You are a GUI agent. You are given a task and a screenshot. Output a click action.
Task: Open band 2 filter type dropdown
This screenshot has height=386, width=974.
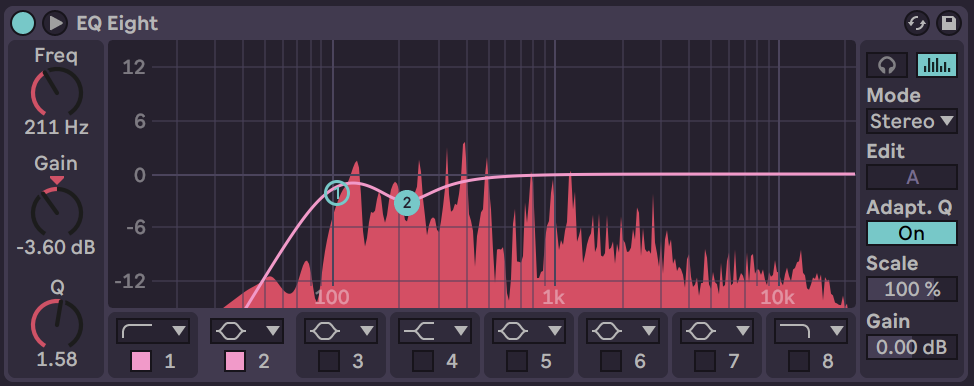pyautogui.click(x=247, y=331)
